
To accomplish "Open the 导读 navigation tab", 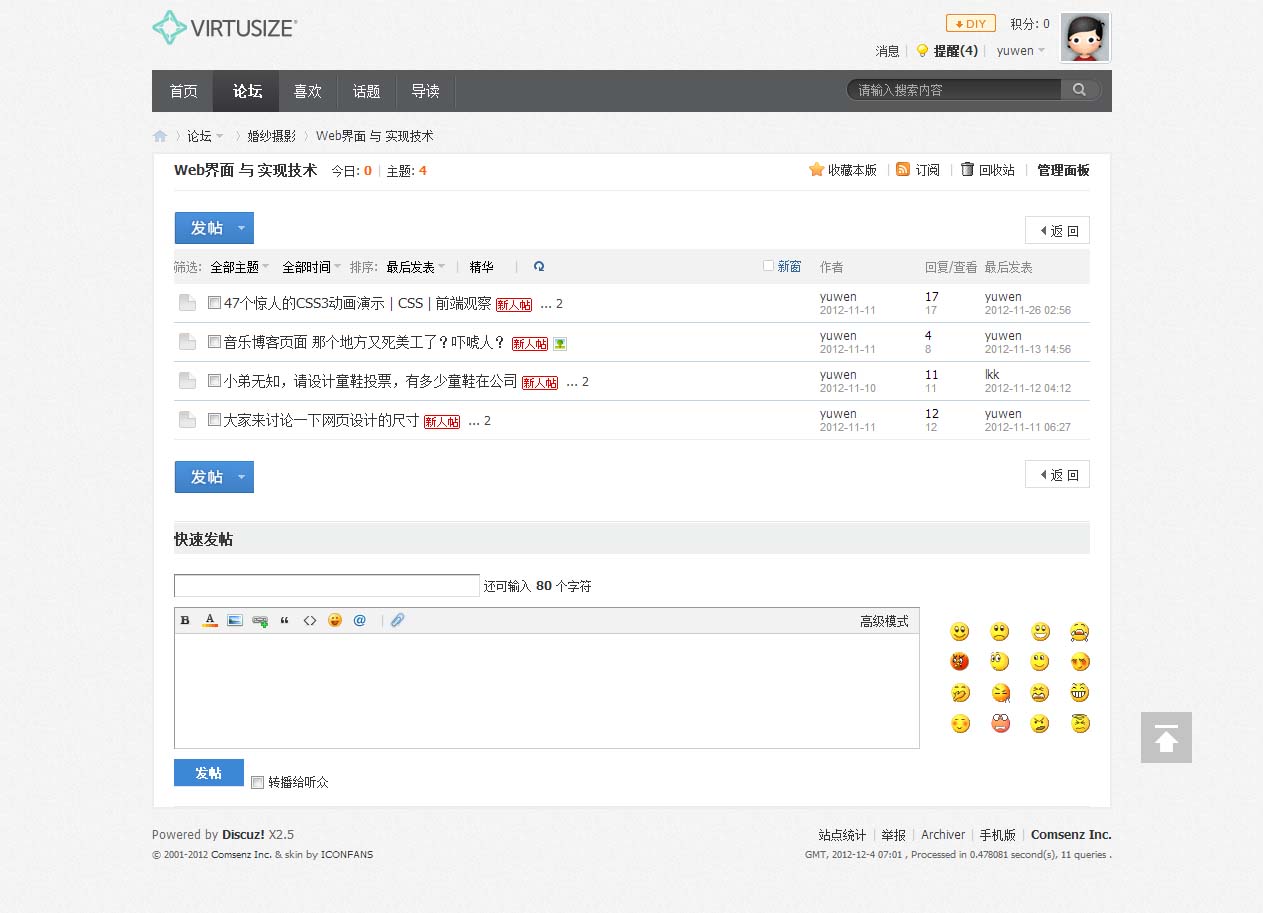I will click(426, 91).
